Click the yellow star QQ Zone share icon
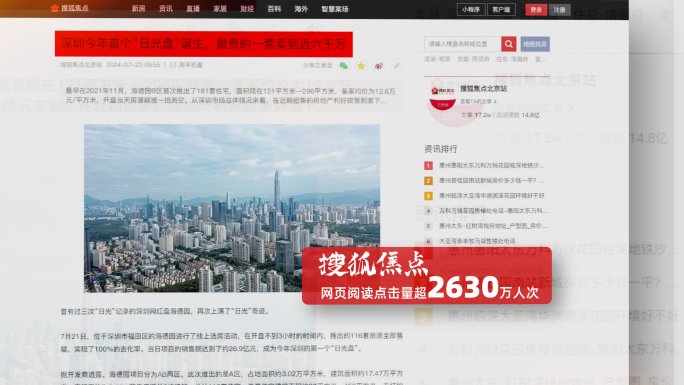This screenshot has width=684, height=385. pyautogui.click(x=361, y=66)
